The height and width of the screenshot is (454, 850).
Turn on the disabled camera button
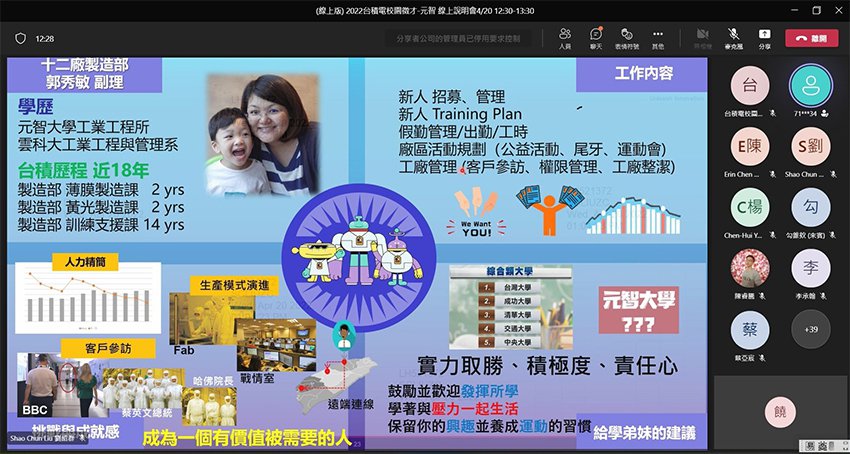703,39
